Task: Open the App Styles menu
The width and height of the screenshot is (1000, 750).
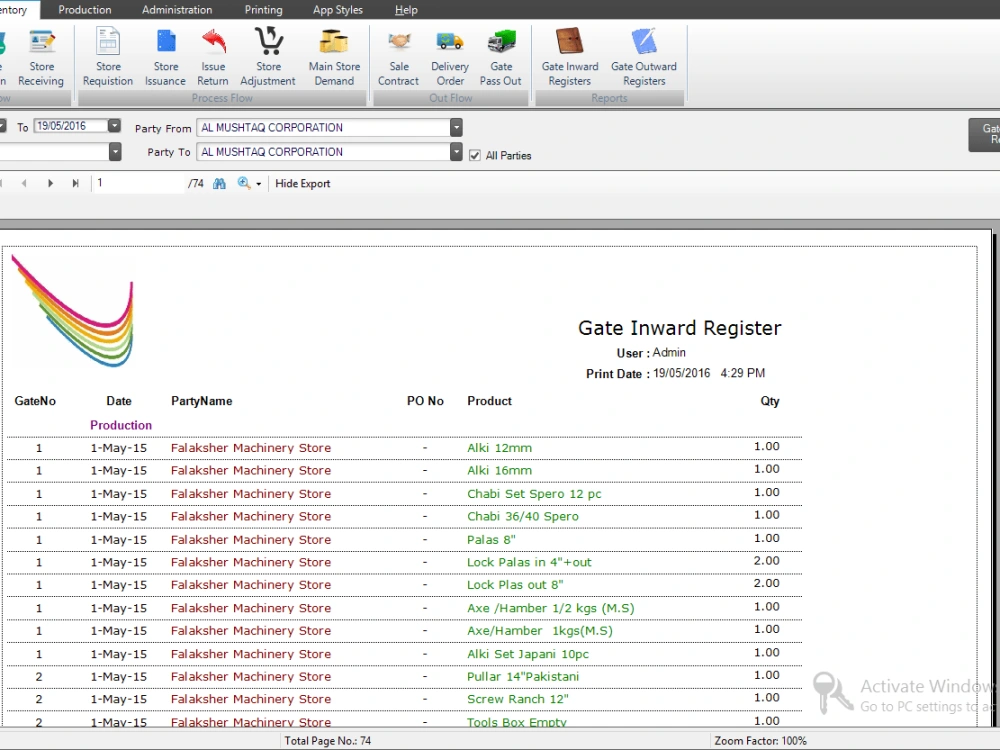Action: 337,10
